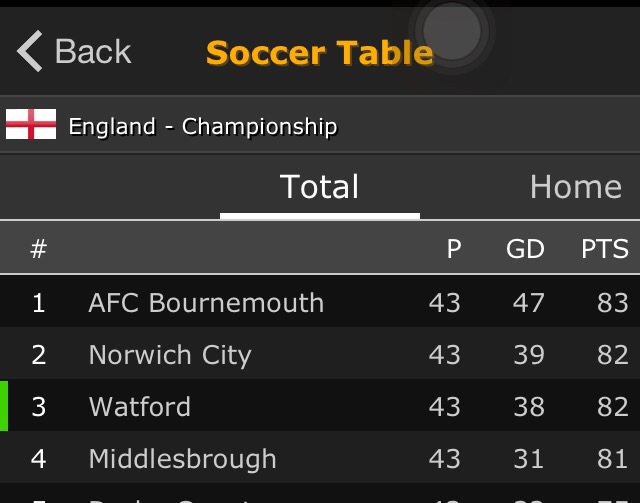Viewport: 640px width, 503px height.
Task: Tap the GD column header
Action: point(525,249)
